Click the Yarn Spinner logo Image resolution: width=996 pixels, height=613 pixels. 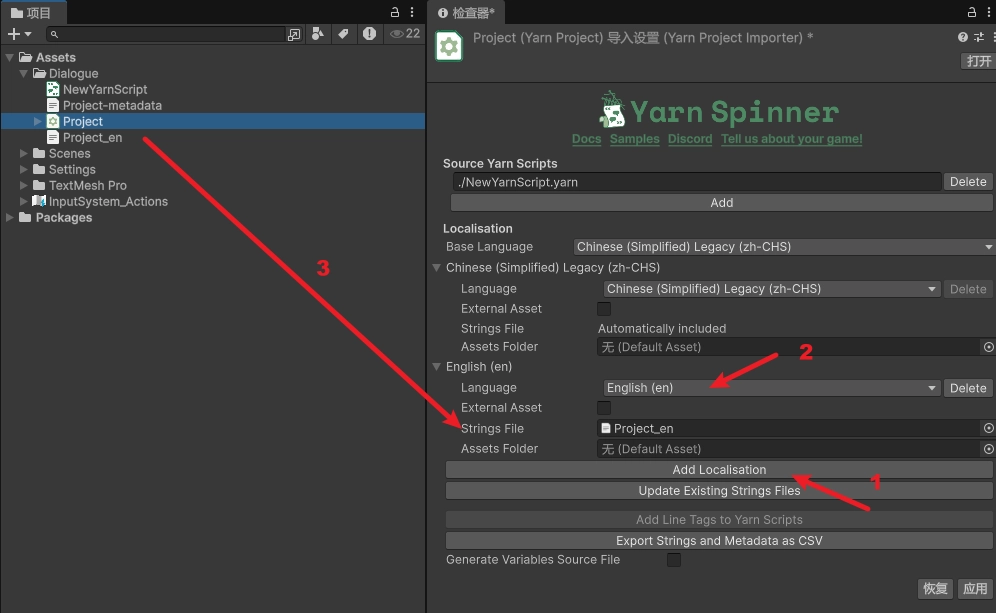pyautogui.click(x=718, y=111)
